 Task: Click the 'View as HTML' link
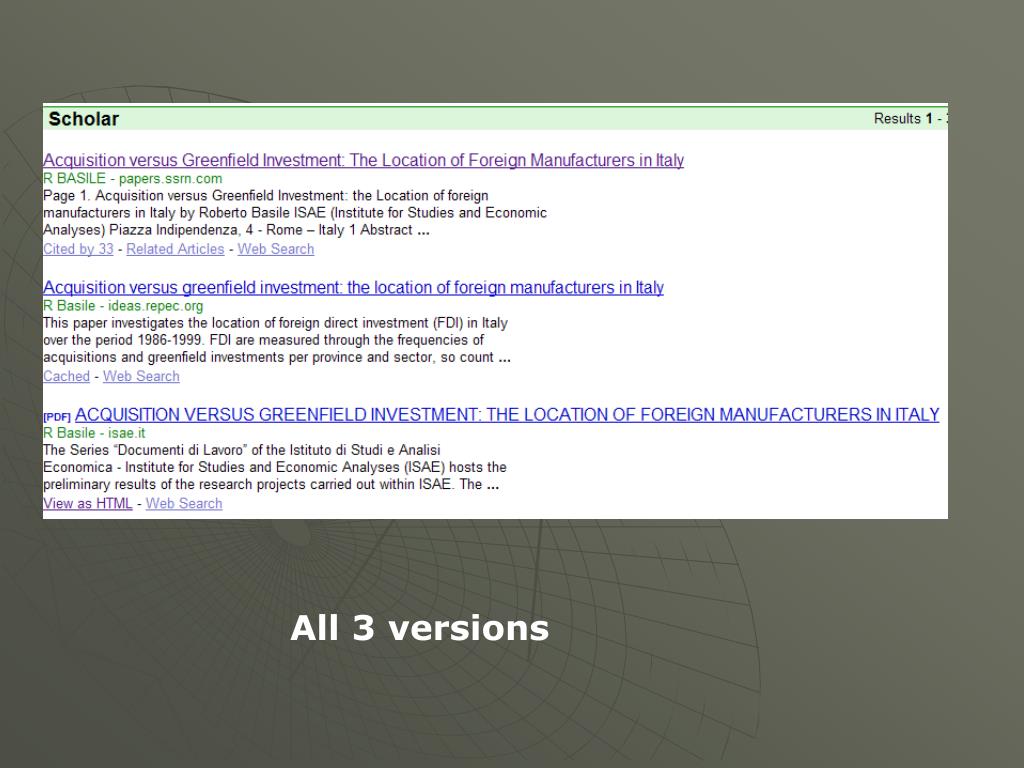pos(87,503)
